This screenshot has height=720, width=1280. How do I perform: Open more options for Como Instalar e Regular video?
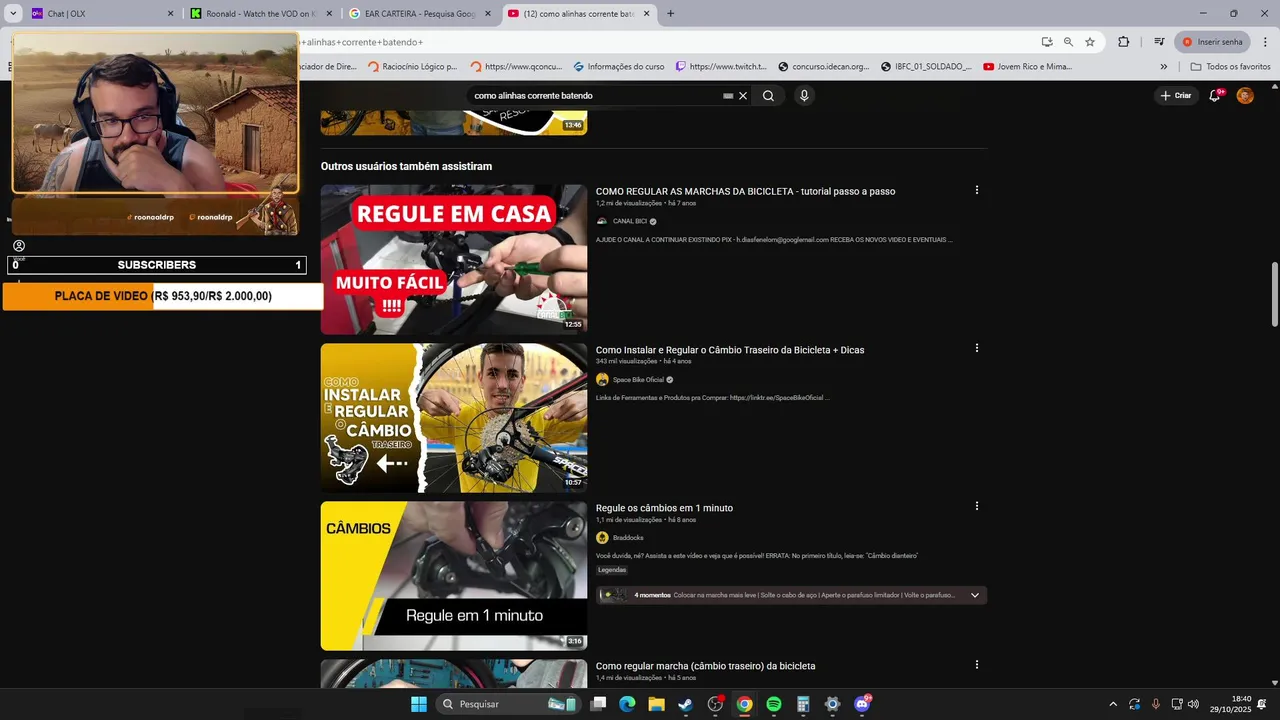(977, 348)
